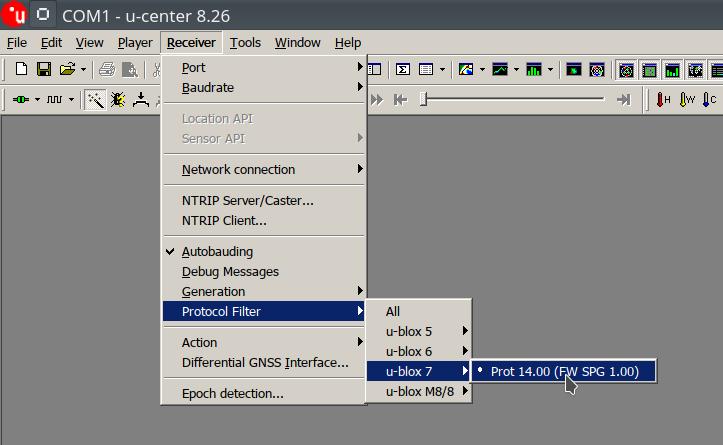Click the download arrow toolbar icon
723x445 pixels.
141,100
